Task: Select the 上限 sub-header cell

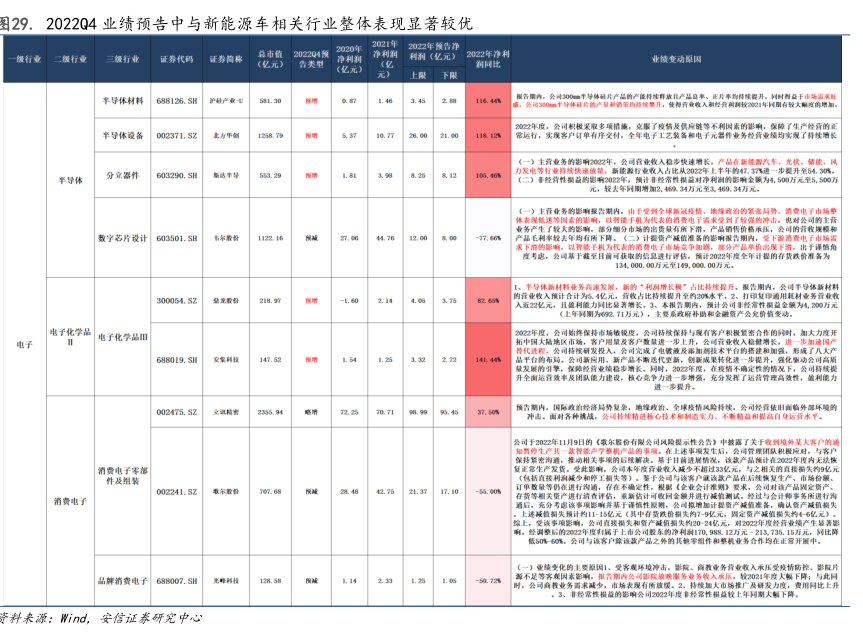Action: pyautogui.click(x=419, y=75)
